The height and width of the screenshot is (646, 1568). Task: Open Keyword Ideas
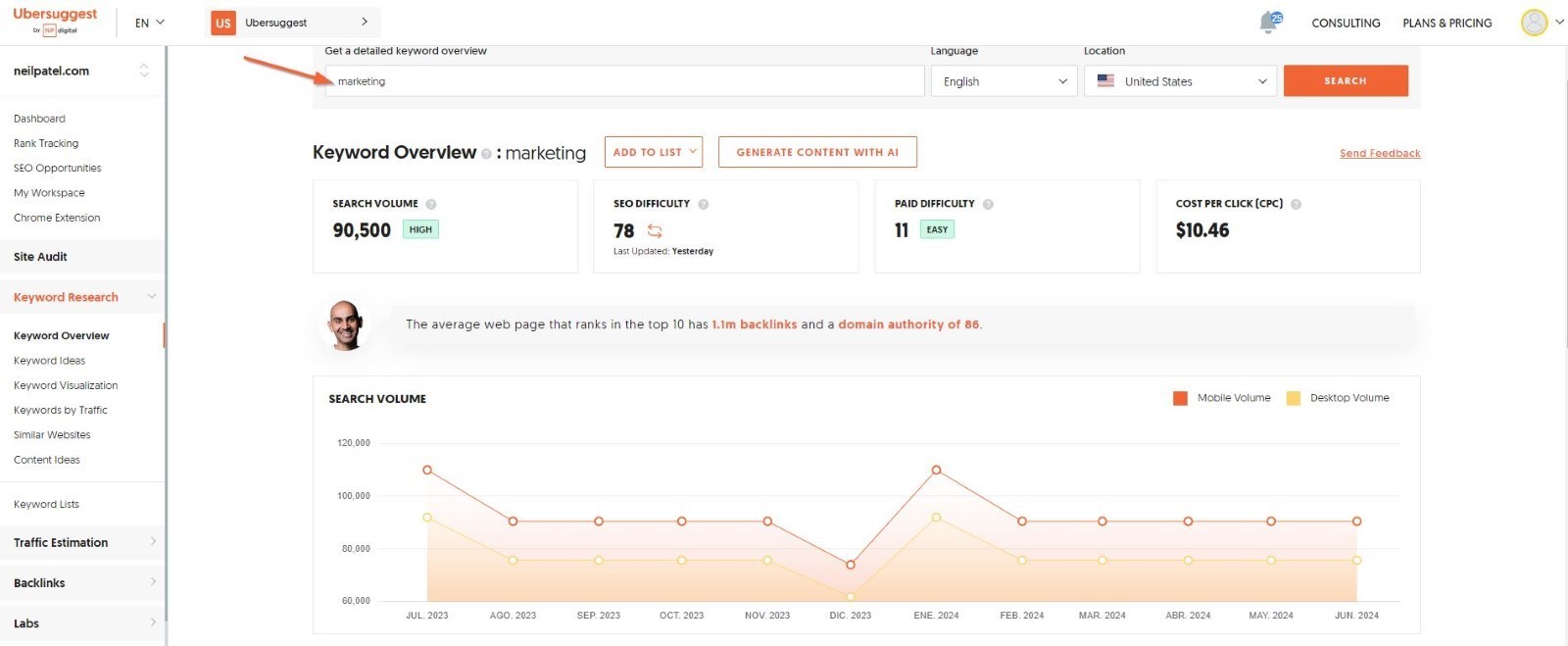pos(49,361)
